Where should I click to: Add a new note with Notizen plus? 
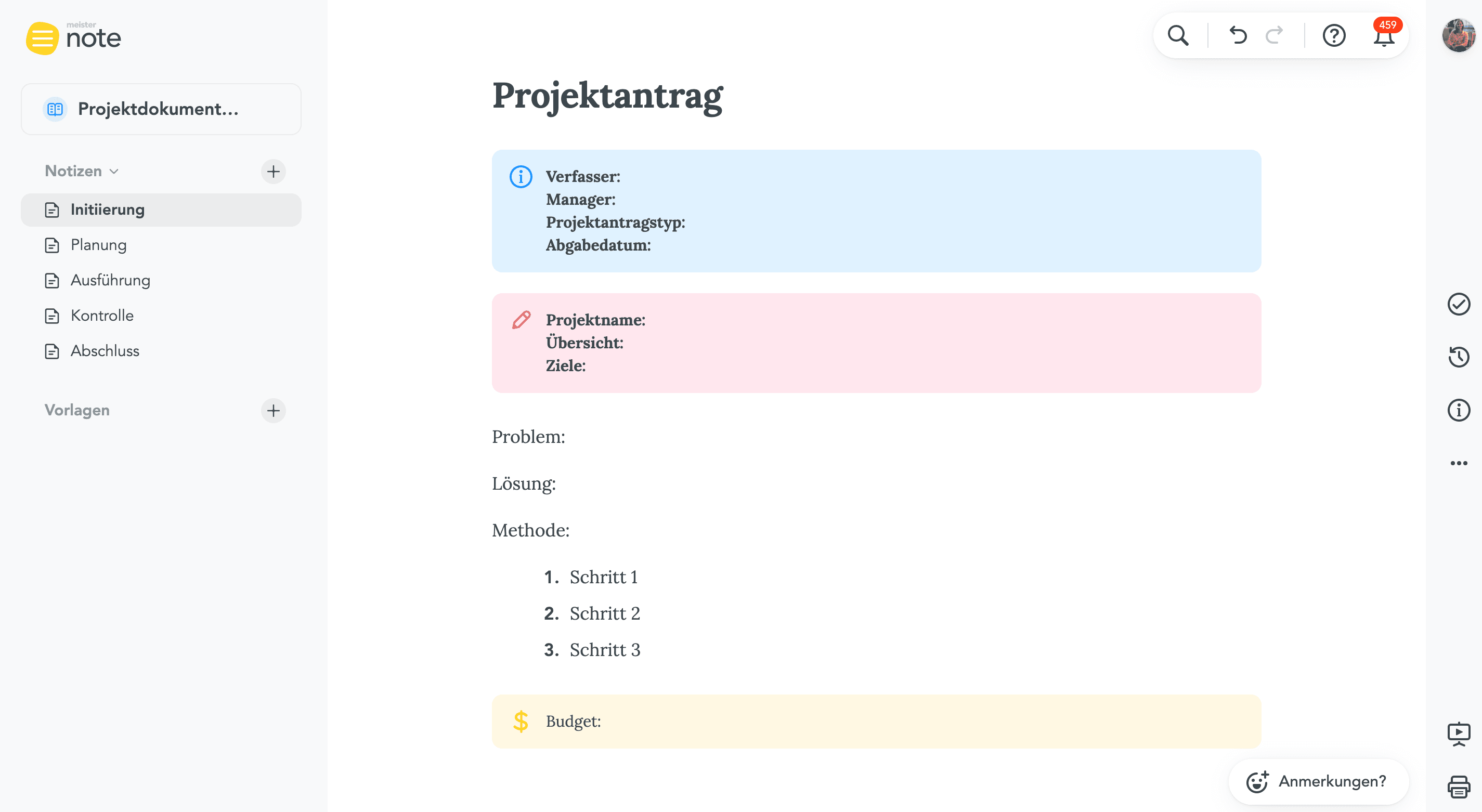(x=274, y=172)
